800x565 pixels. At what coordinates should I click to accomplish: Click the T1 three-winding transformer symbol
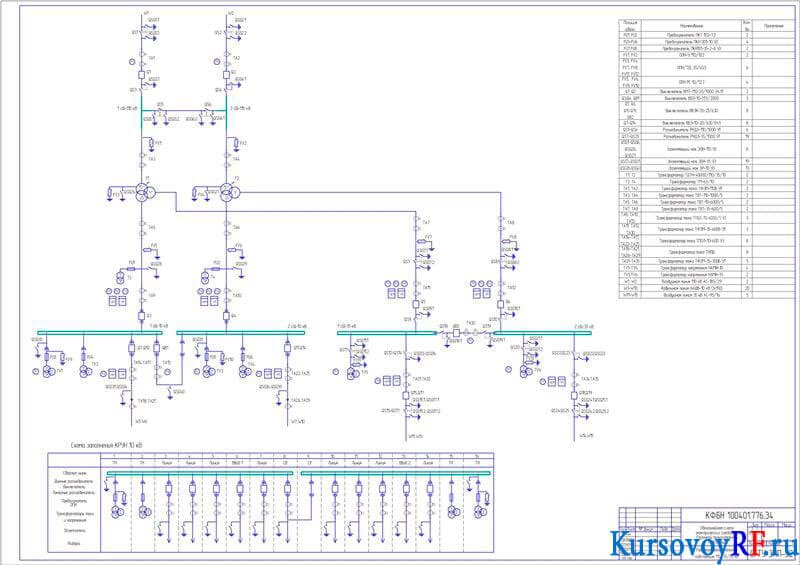point(145,193)
